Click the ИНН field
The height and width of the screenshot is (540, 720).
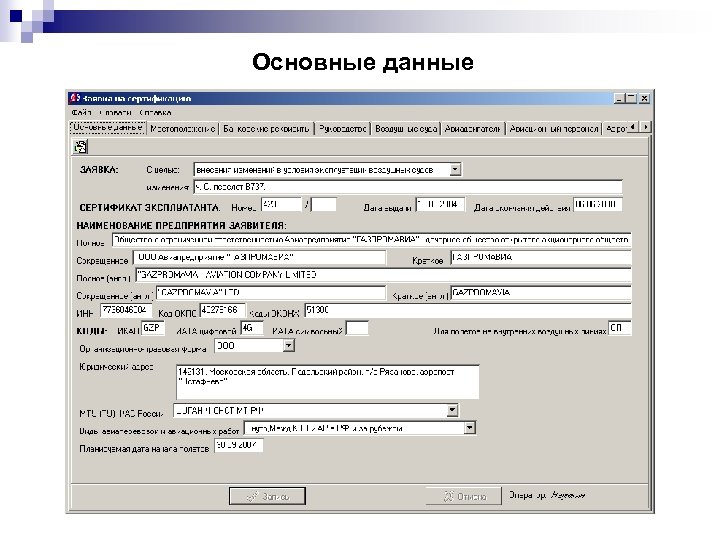(x=126, y=311)
